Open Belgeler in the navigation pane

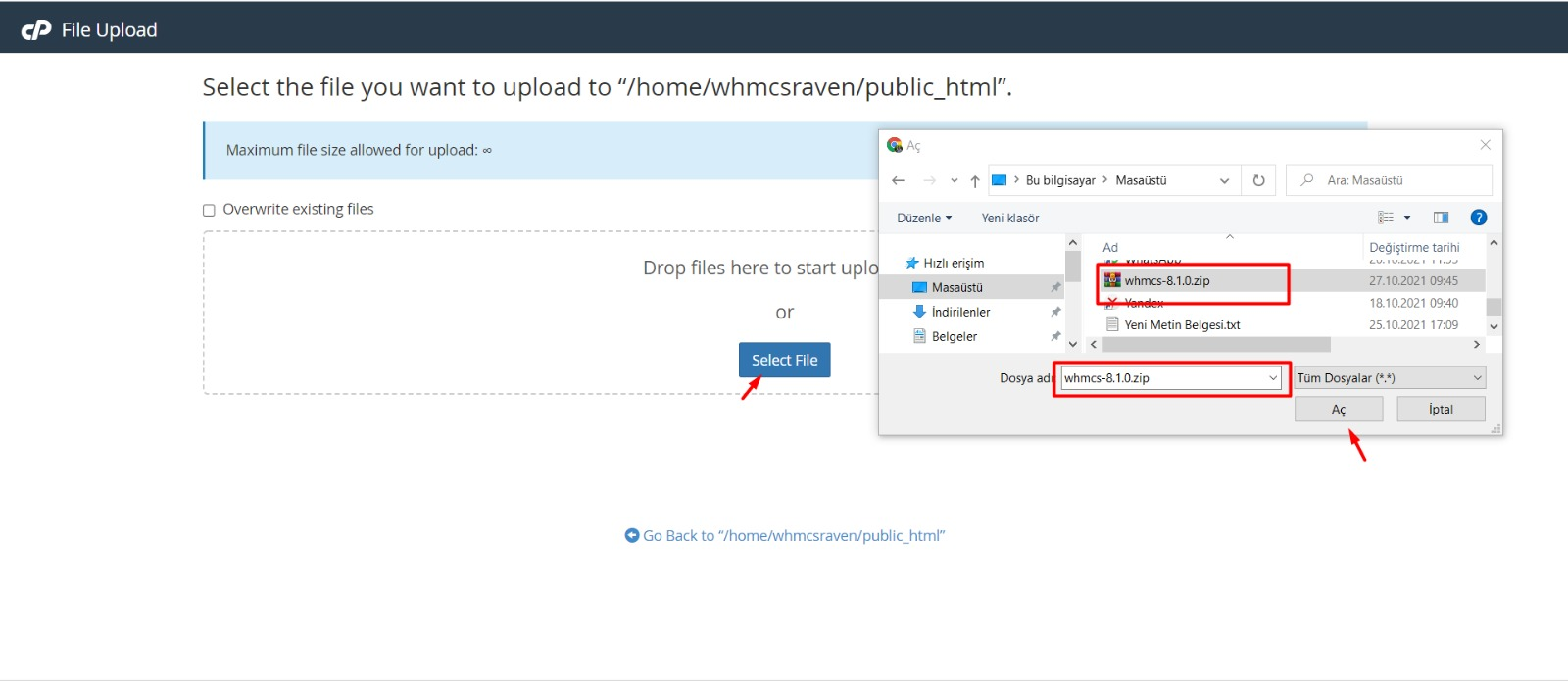point(954,336)
